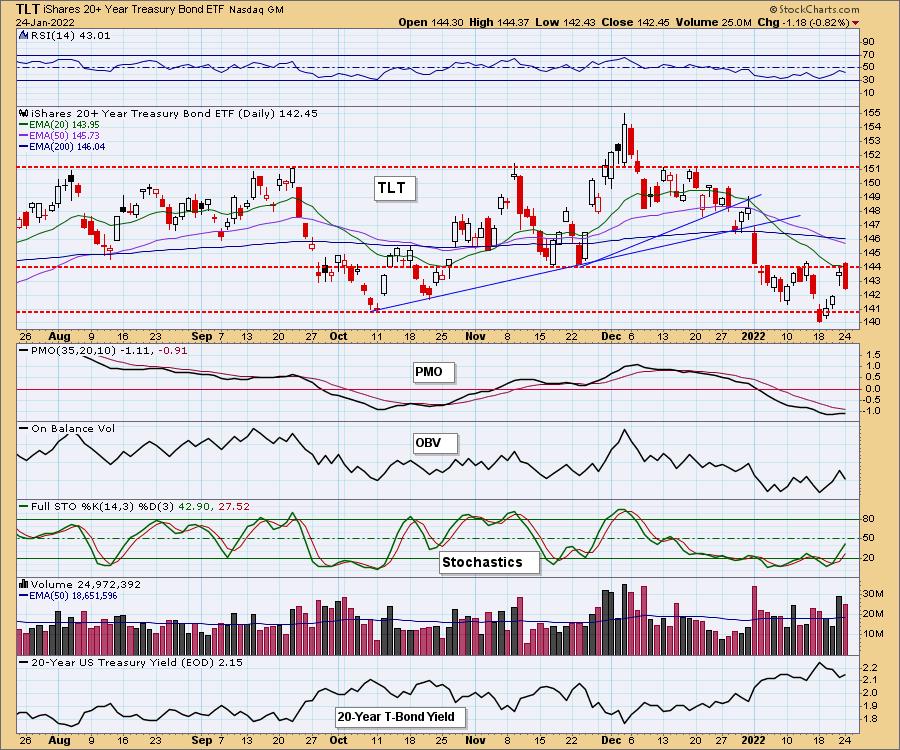Click the green EMA(20) legend line swatch

24,125
